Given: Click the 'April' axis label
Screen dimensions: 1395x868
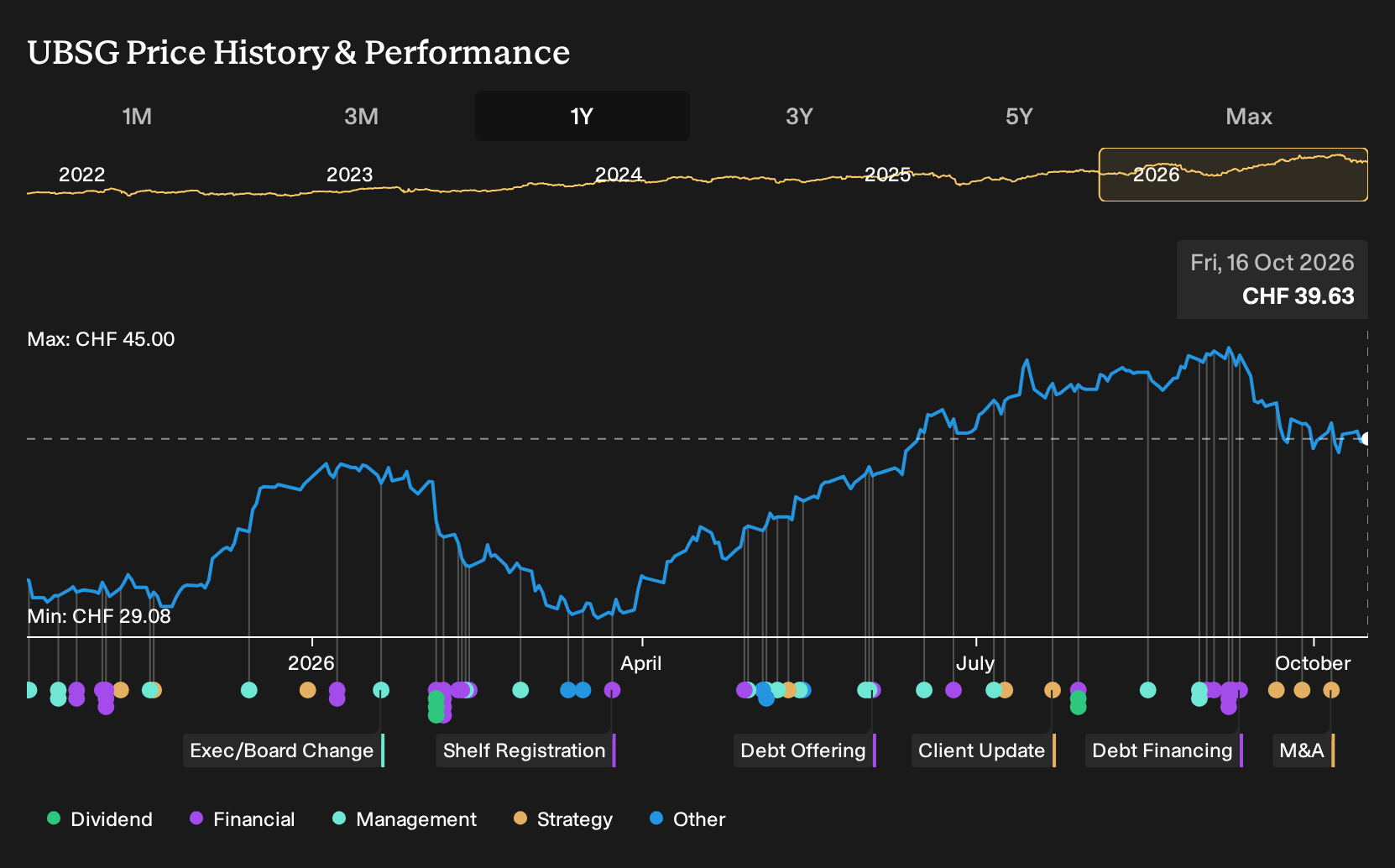Looking at the screenshot, I should 641,663.
